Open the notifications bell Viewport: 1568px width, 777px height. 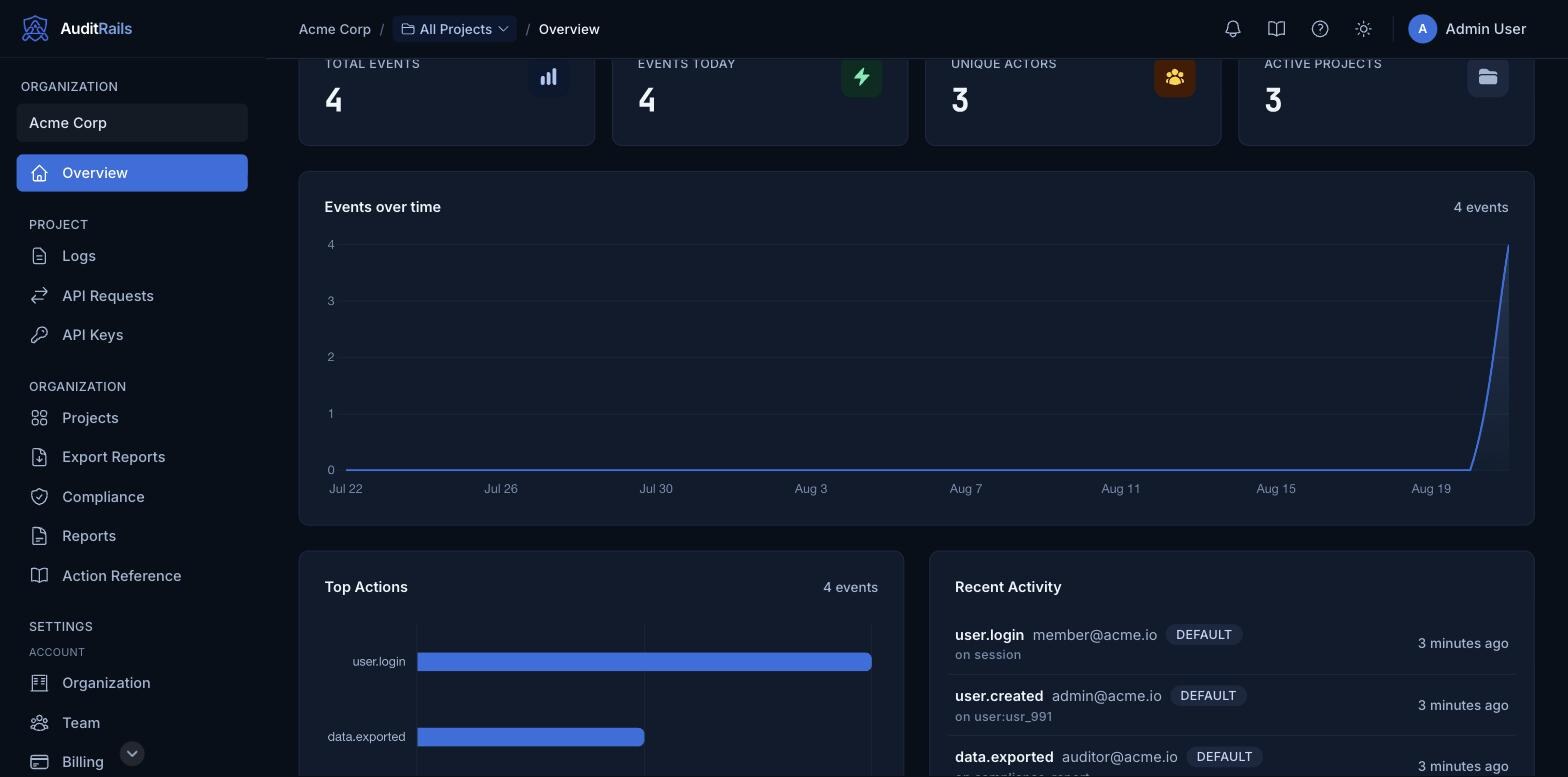1233,29
